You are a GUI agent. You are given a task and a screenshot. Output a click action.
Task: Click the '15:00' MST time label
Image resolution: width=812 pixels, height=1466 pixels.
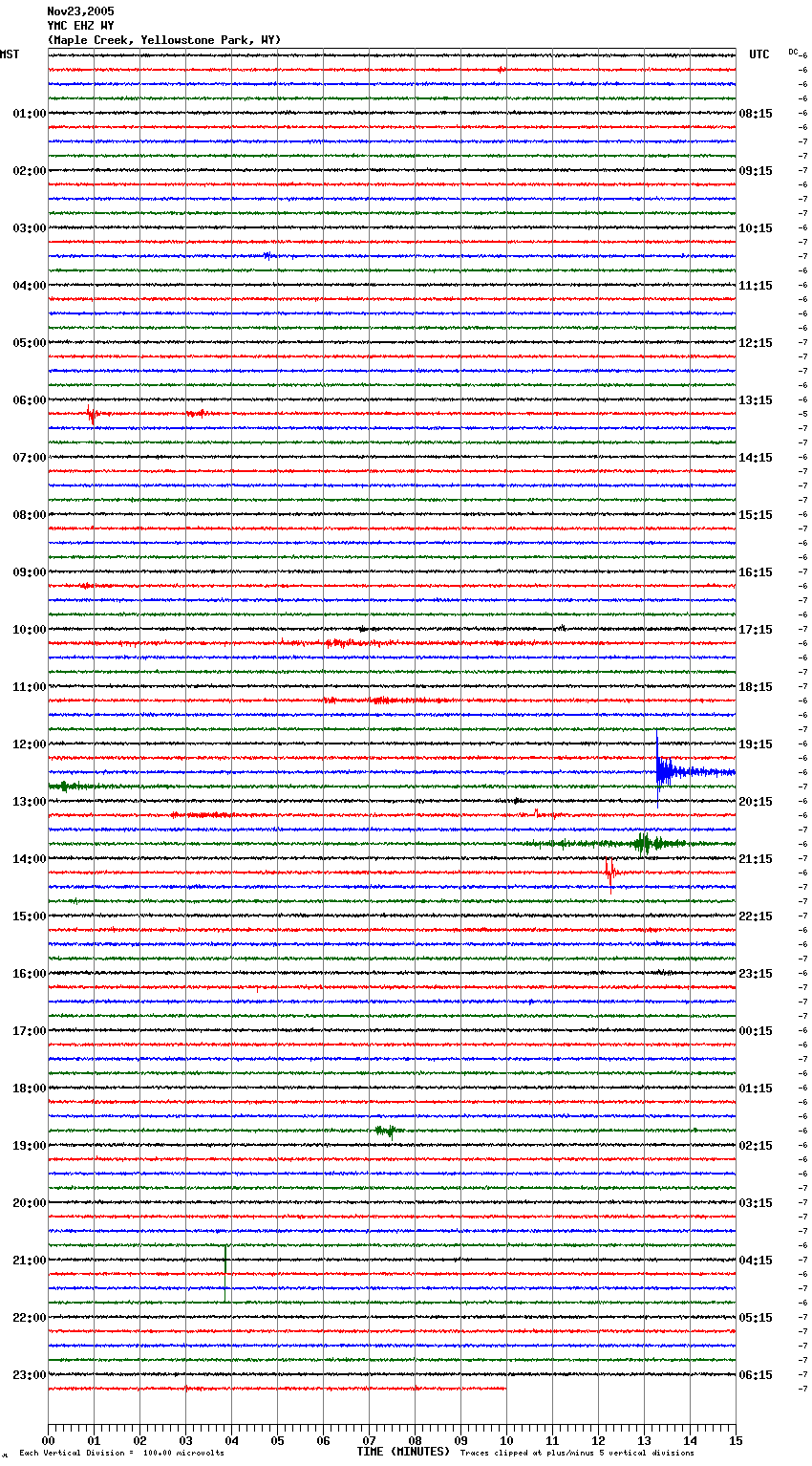[30, 916]
